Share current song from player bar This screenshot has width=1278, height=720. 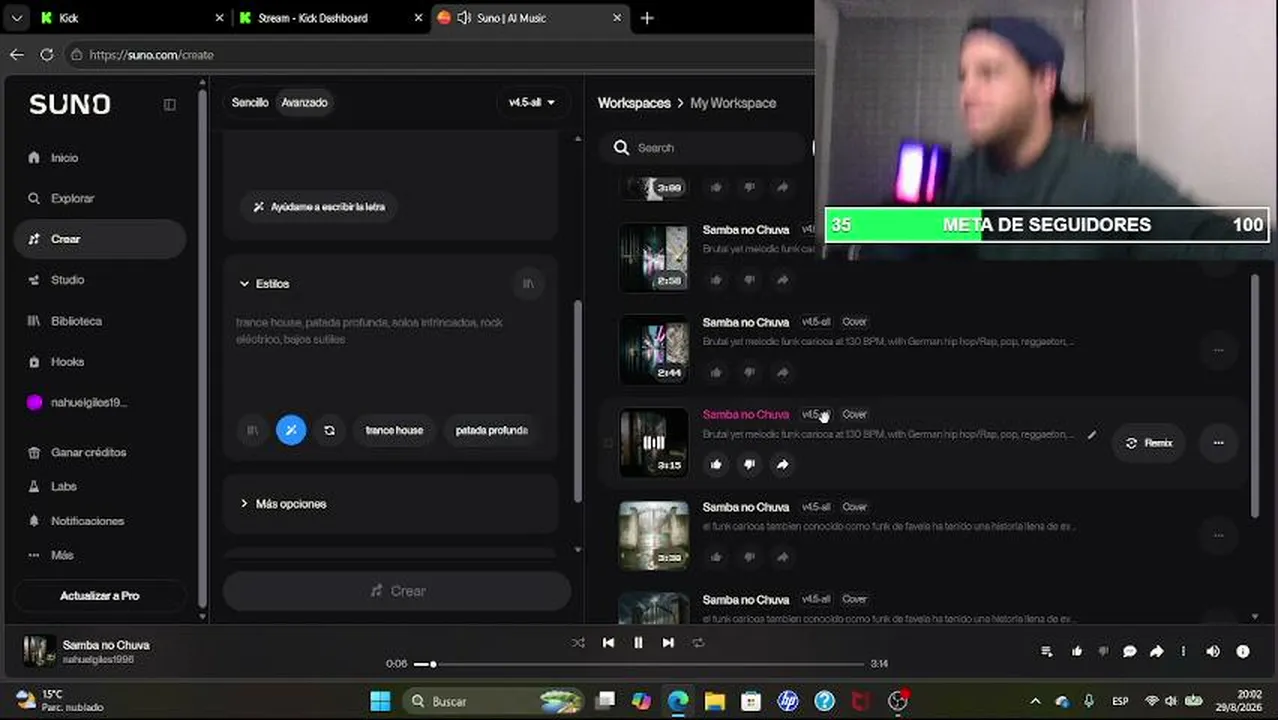coord(1157,652)
